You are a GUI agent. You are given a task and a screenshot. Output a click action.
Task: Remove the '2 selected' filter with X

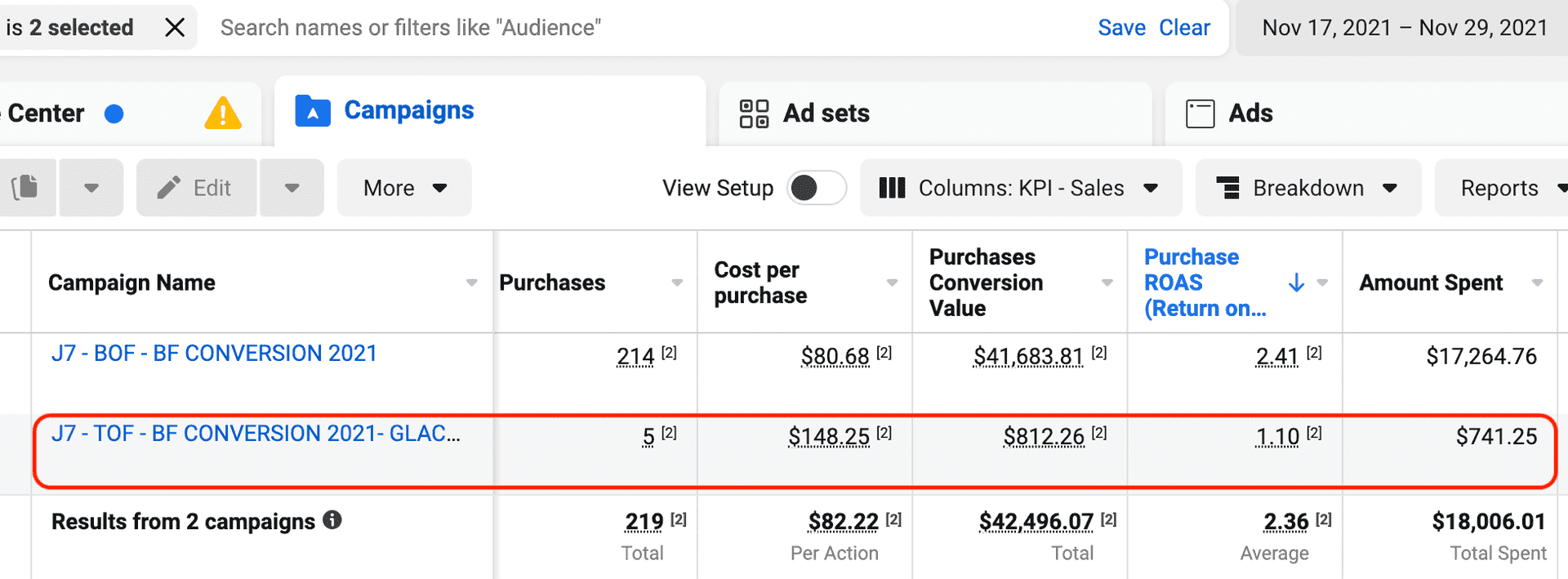175,28
